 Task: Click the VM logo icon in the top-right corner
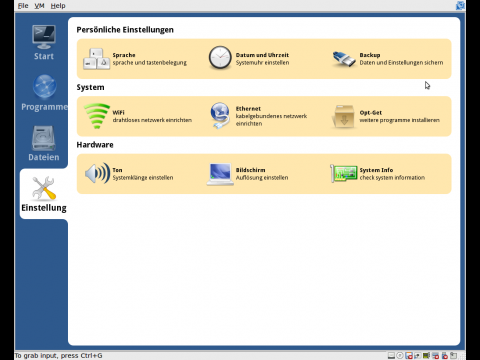tap(460, 6)
